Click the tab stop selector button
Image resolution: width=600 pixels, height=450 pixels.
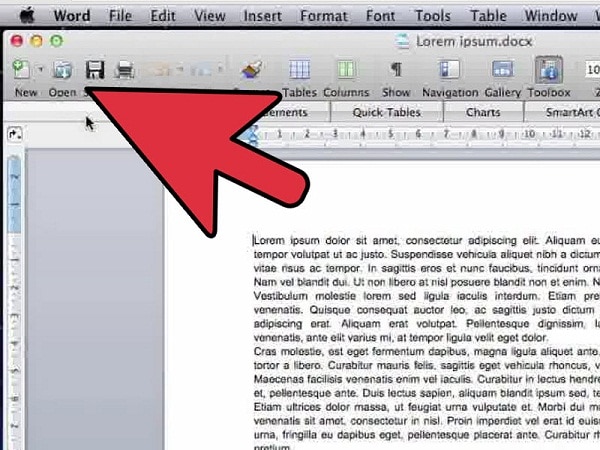(15, 134)
